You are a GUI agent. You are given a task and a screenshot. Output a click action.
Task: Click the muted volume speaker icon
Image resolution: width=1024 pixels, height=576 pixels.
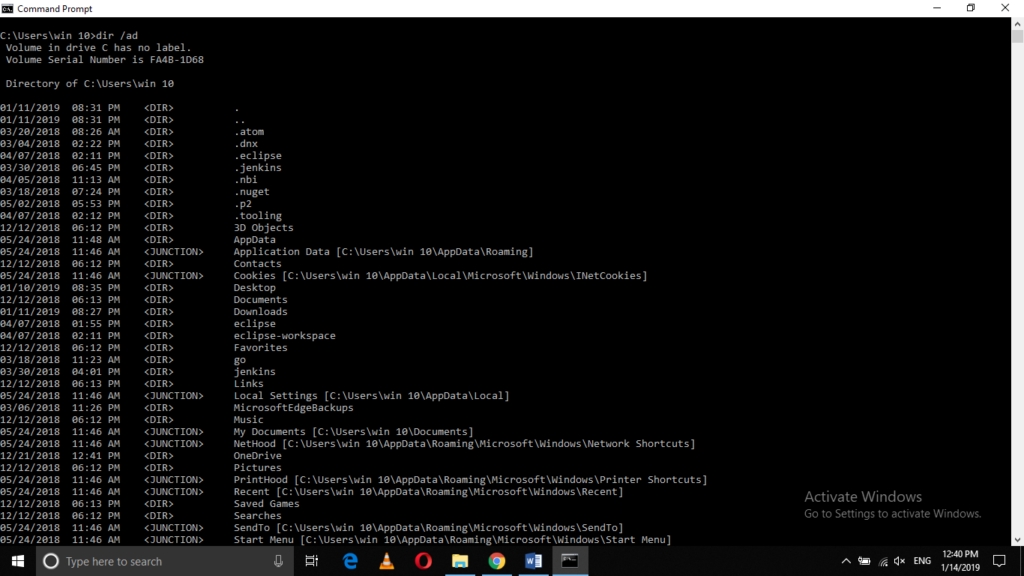[900, 561]
